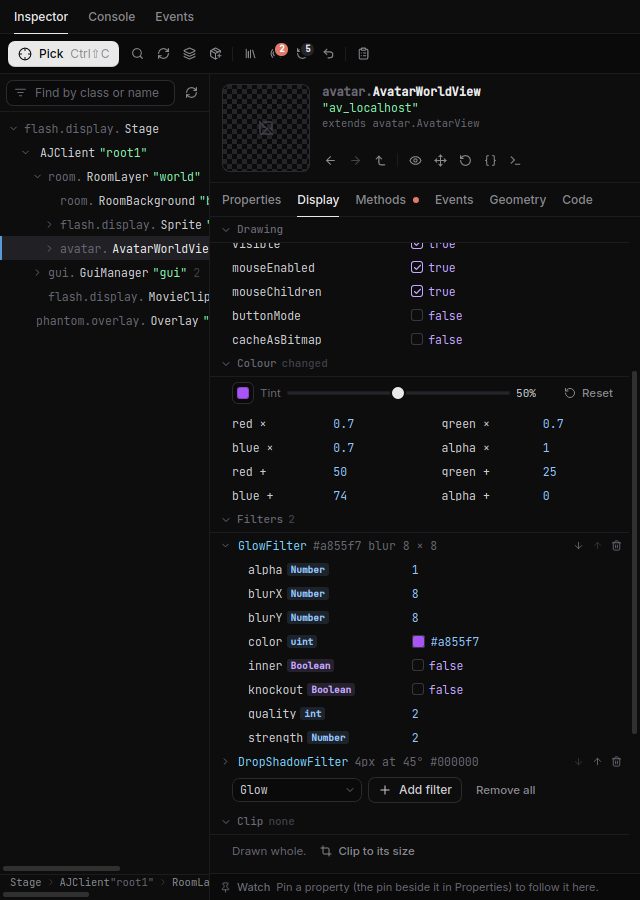Click Remove all filters
Image resolution: width=640 pixels, height=900 pixels.
pos(505,790)
